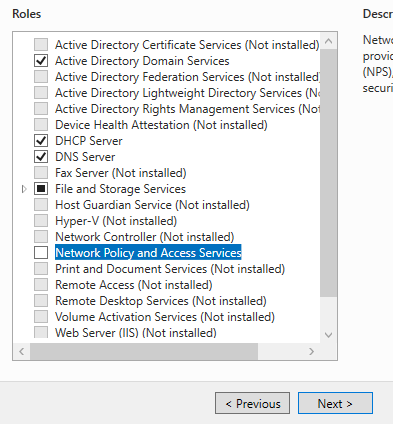
Task: Click the Device Health Attestation checkbox
Action: pyautogui.click(x=41, y=125)
